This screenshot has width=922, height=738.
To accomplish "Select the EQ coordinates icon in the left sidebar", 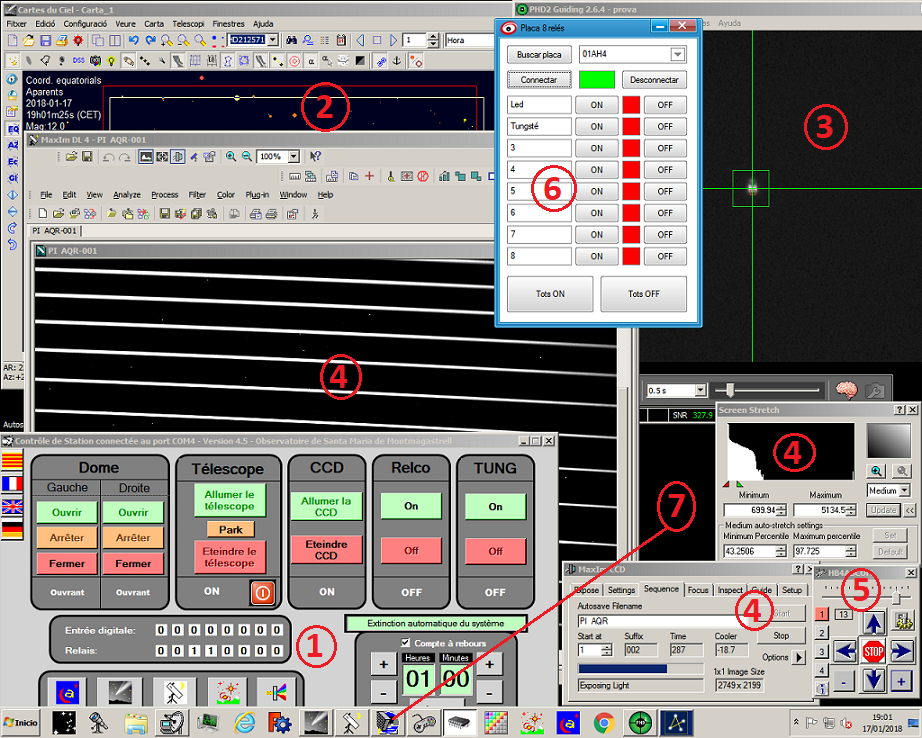I will coord(12,129).
